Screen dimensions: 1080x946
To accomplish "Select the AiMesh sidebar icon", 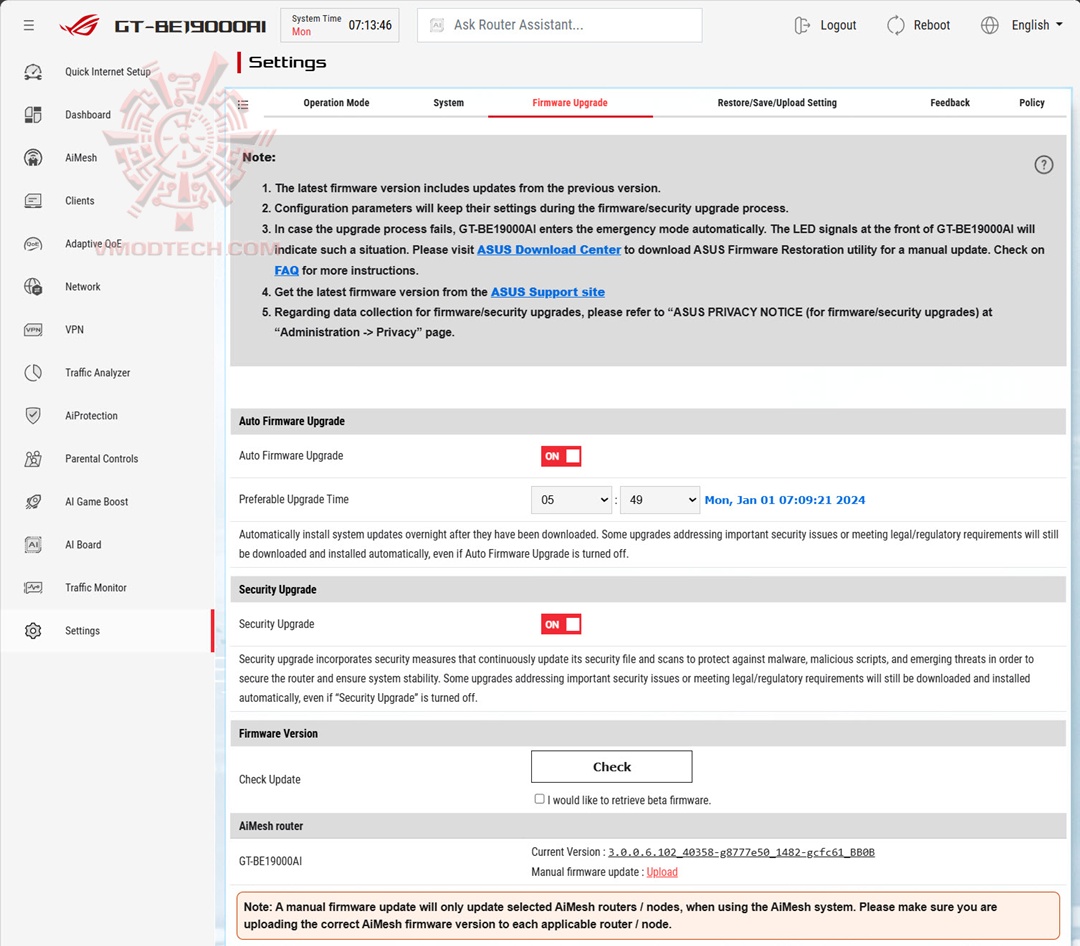I will [x=33, y=158].
